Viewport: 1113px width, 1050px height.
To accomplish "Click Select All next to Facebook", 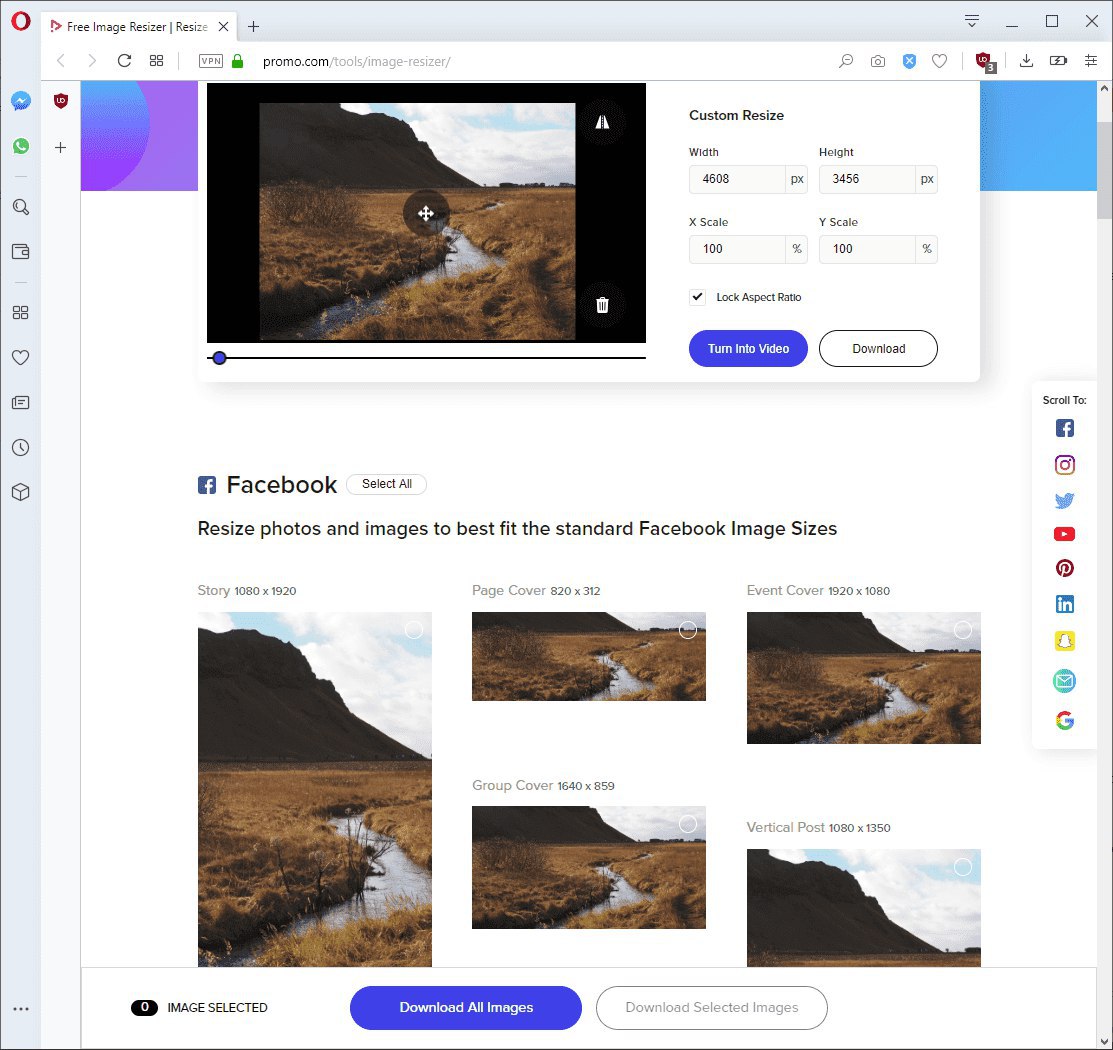I will (x=387, y=484).
